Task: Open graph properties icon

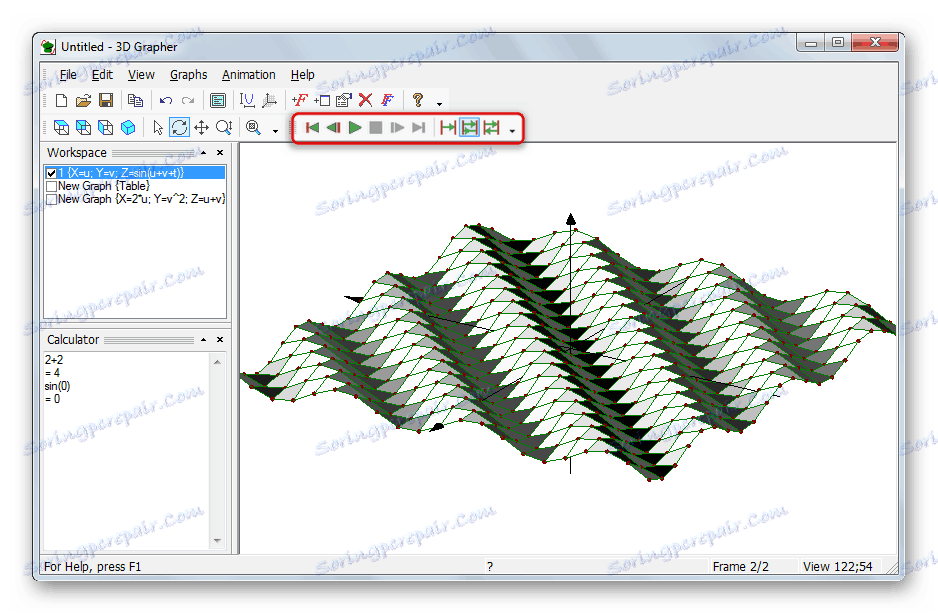Action: (343, 101)
